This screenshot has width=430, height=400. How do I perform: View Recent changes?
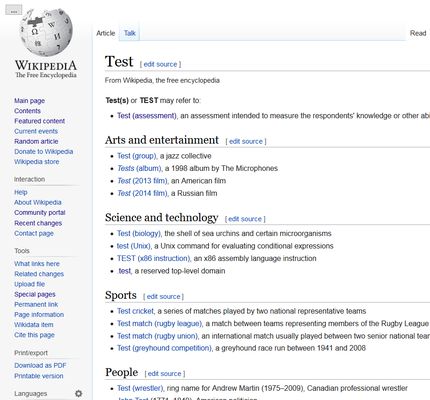tap(38, 223)
